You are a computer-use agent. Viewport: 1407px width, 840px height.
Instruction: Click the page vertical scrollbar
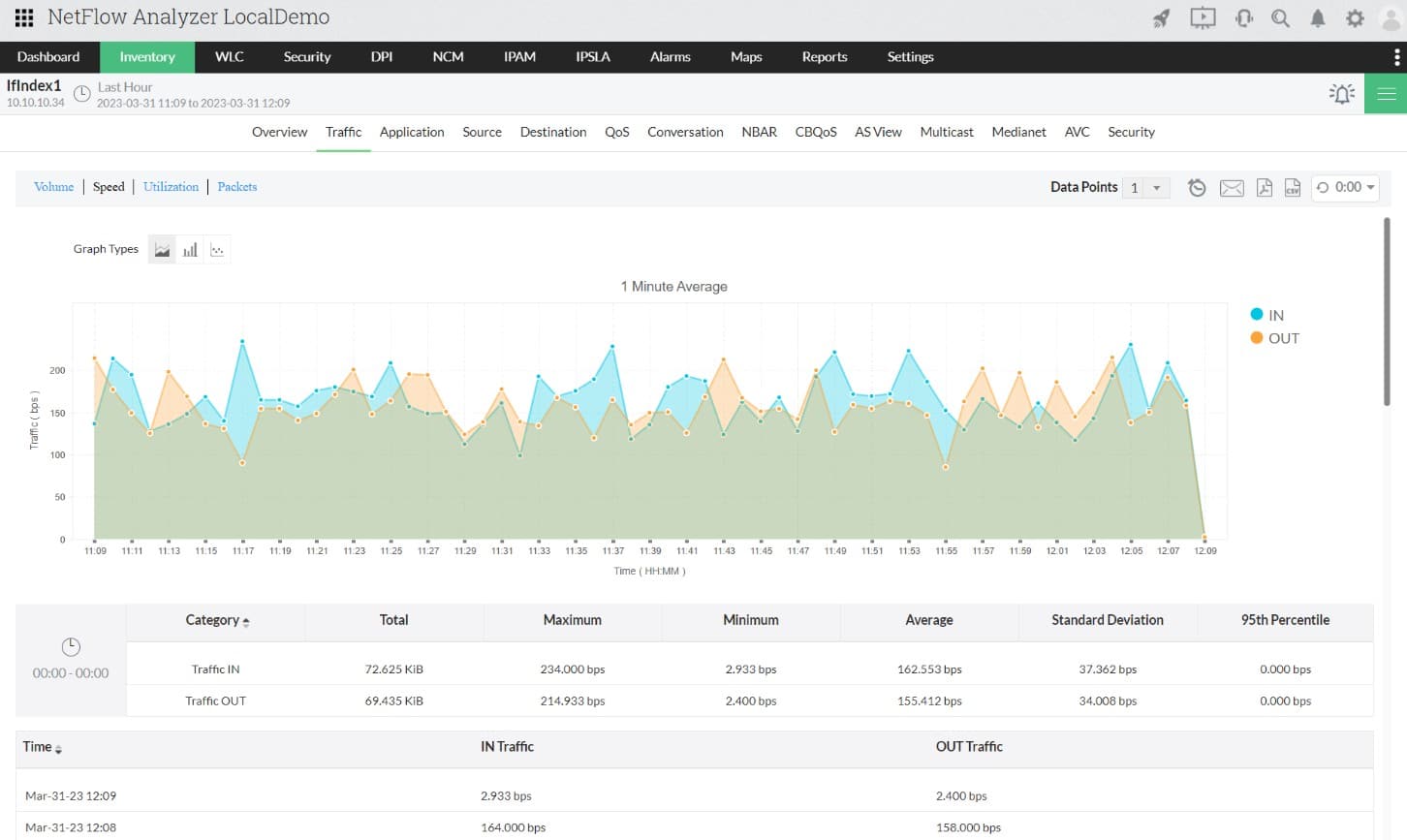1387,311
